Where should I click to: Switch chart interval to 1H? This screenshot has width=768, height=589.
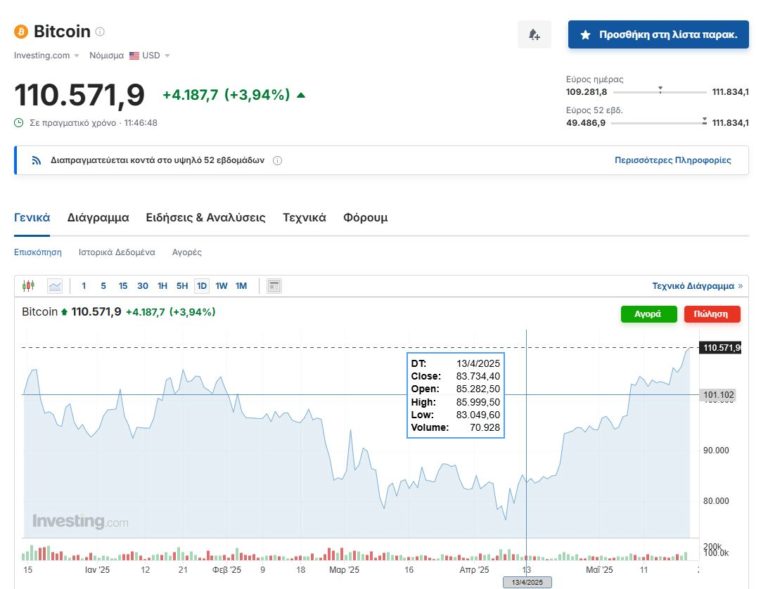coord(162,286)
